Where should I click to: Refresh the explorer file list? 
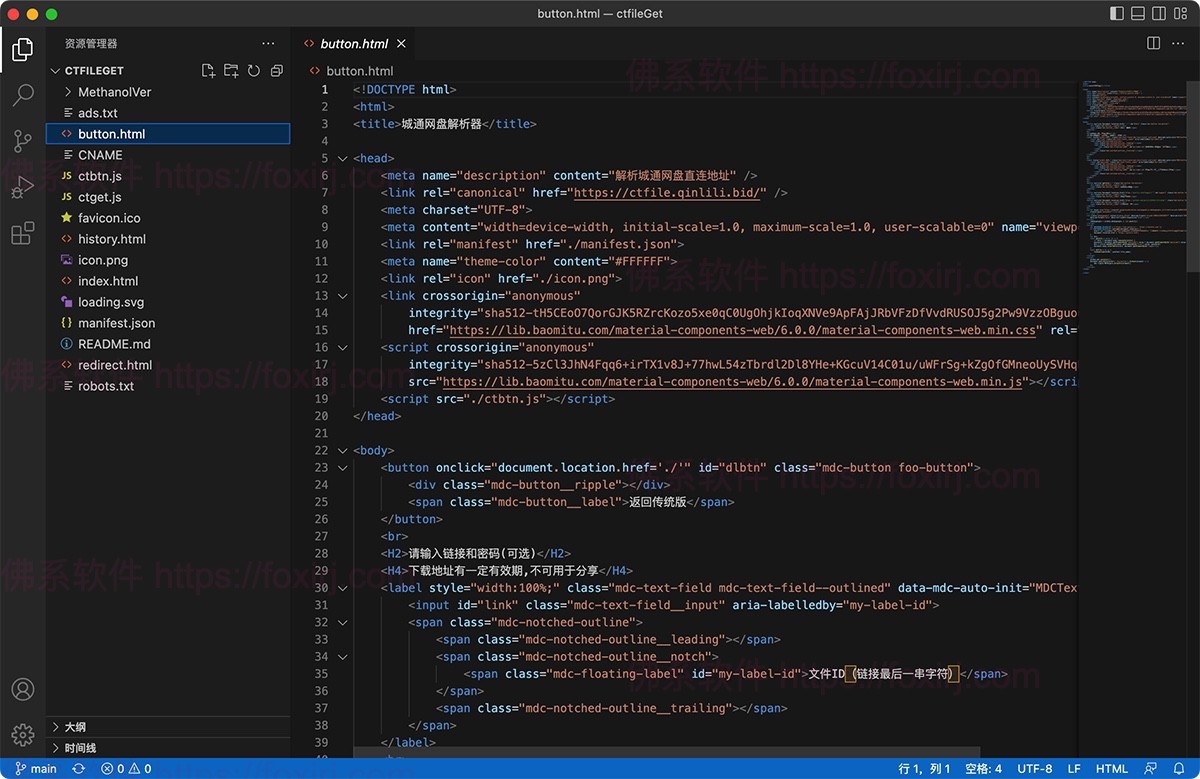[254, 70]
